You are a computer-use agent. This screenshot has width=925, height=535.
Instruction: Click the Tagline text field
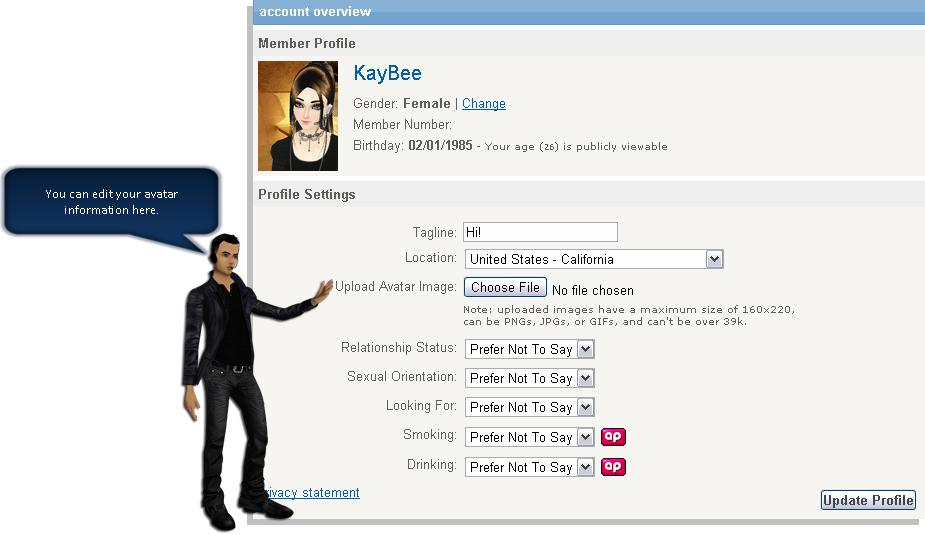click(x=540, y=232)
